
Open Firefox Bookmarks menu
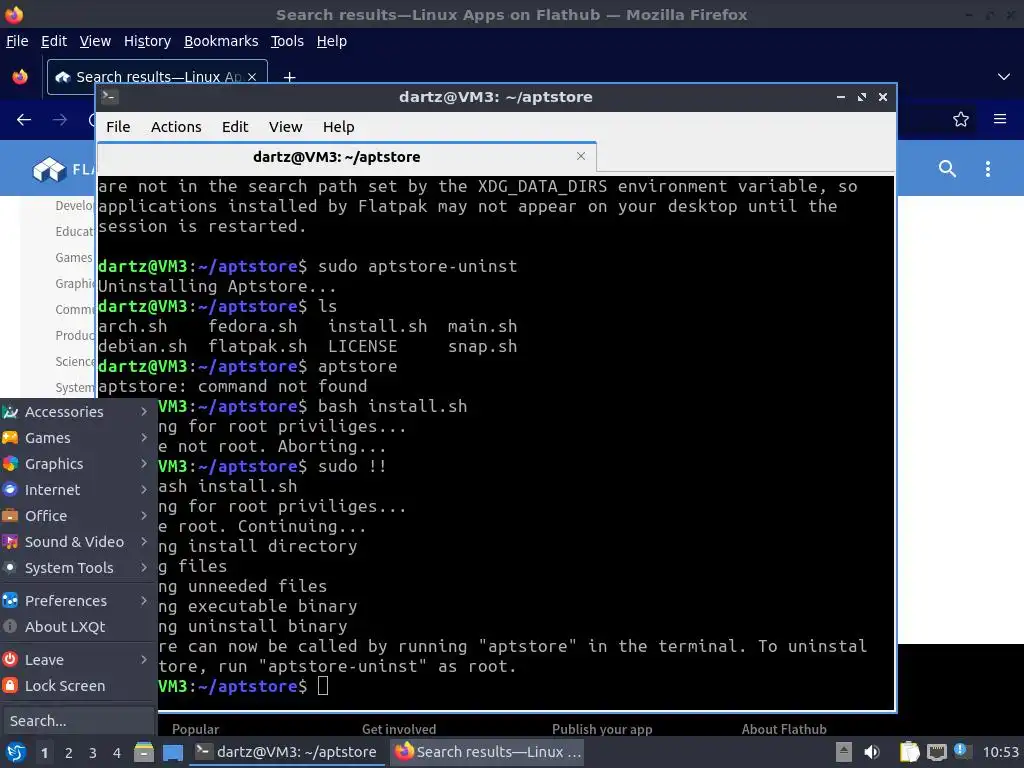pos(221,41)
